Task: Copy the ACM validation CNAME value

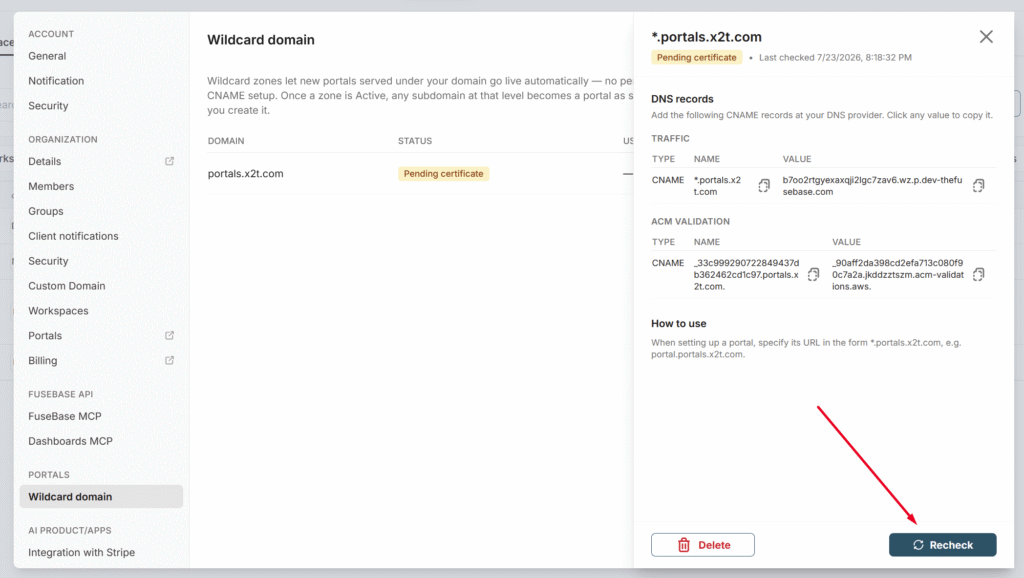Action: (978, 274)
